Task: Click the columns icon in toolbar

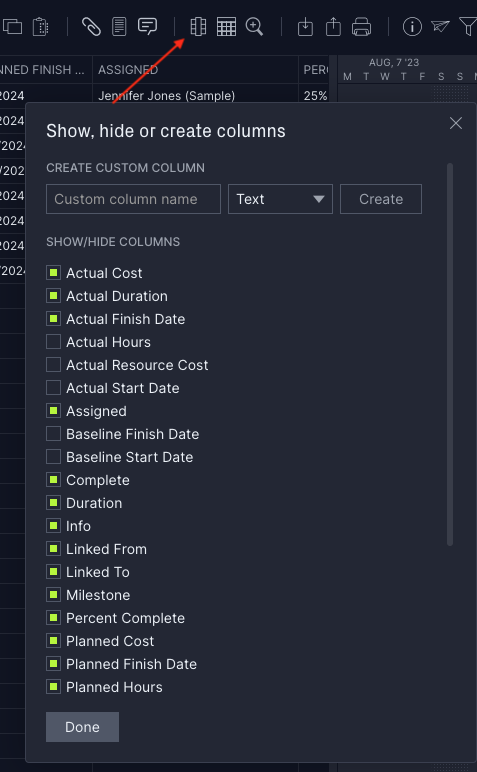Action: (198, 27)
